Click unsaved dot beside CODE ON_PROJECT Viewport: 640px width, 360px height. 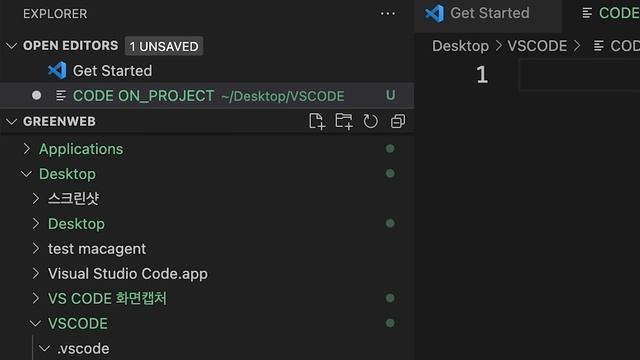click(36, 96)
